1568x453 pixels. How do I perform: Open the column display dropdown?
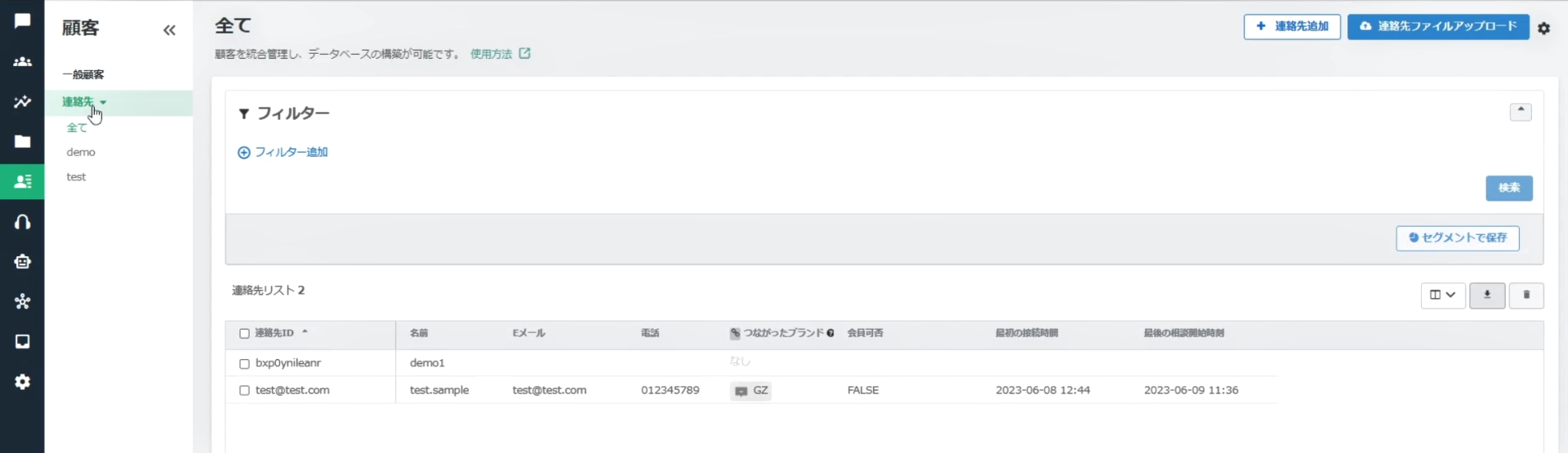(1442, 295)
